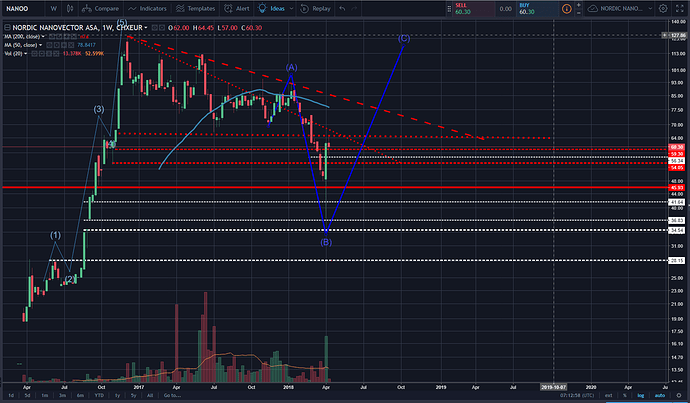Select the 1d time range
Viewport: 690px width, 403px height.
[11, 395]
